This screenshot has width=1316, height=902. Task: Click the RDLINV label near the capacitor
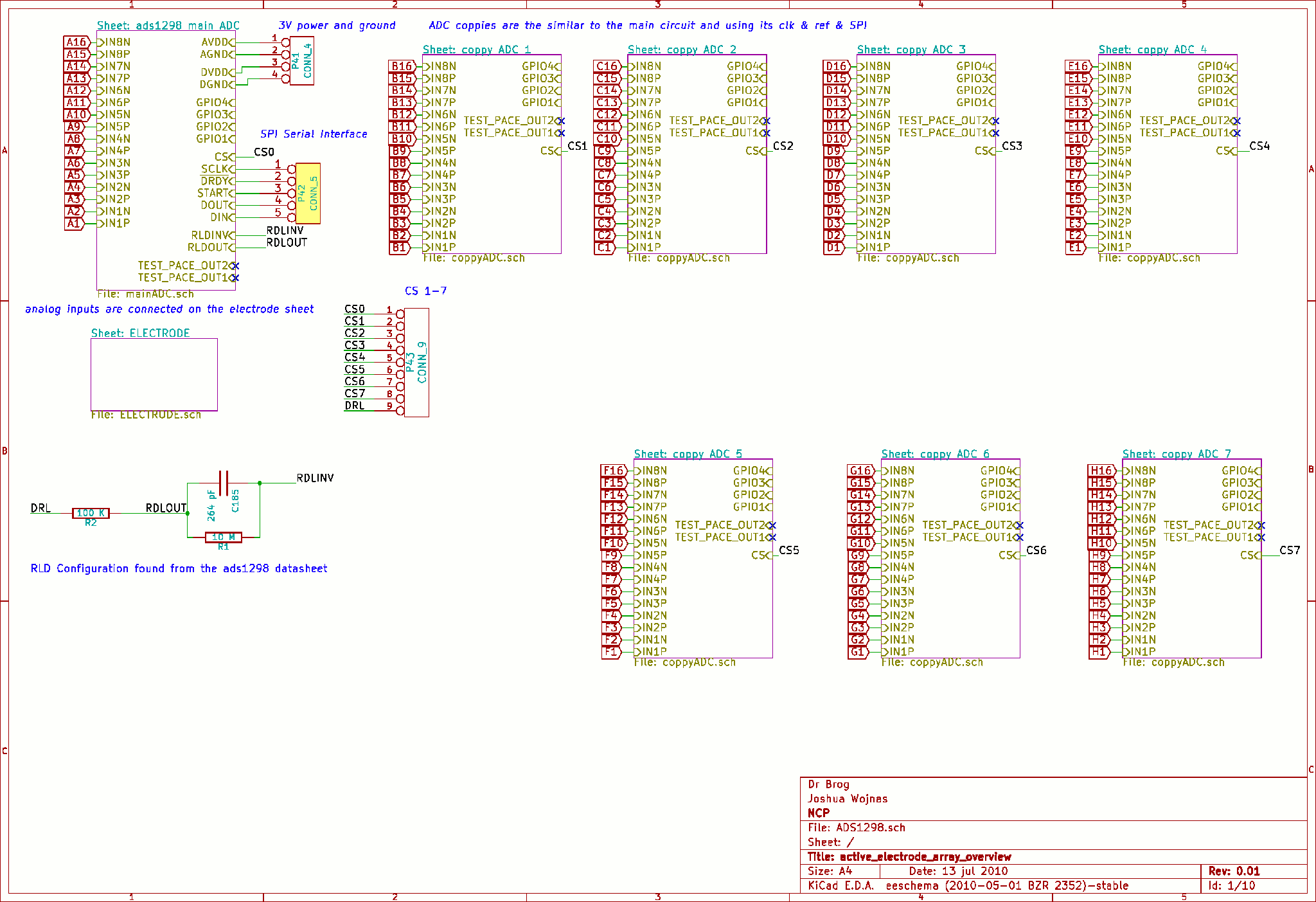[x=315, y=478]
